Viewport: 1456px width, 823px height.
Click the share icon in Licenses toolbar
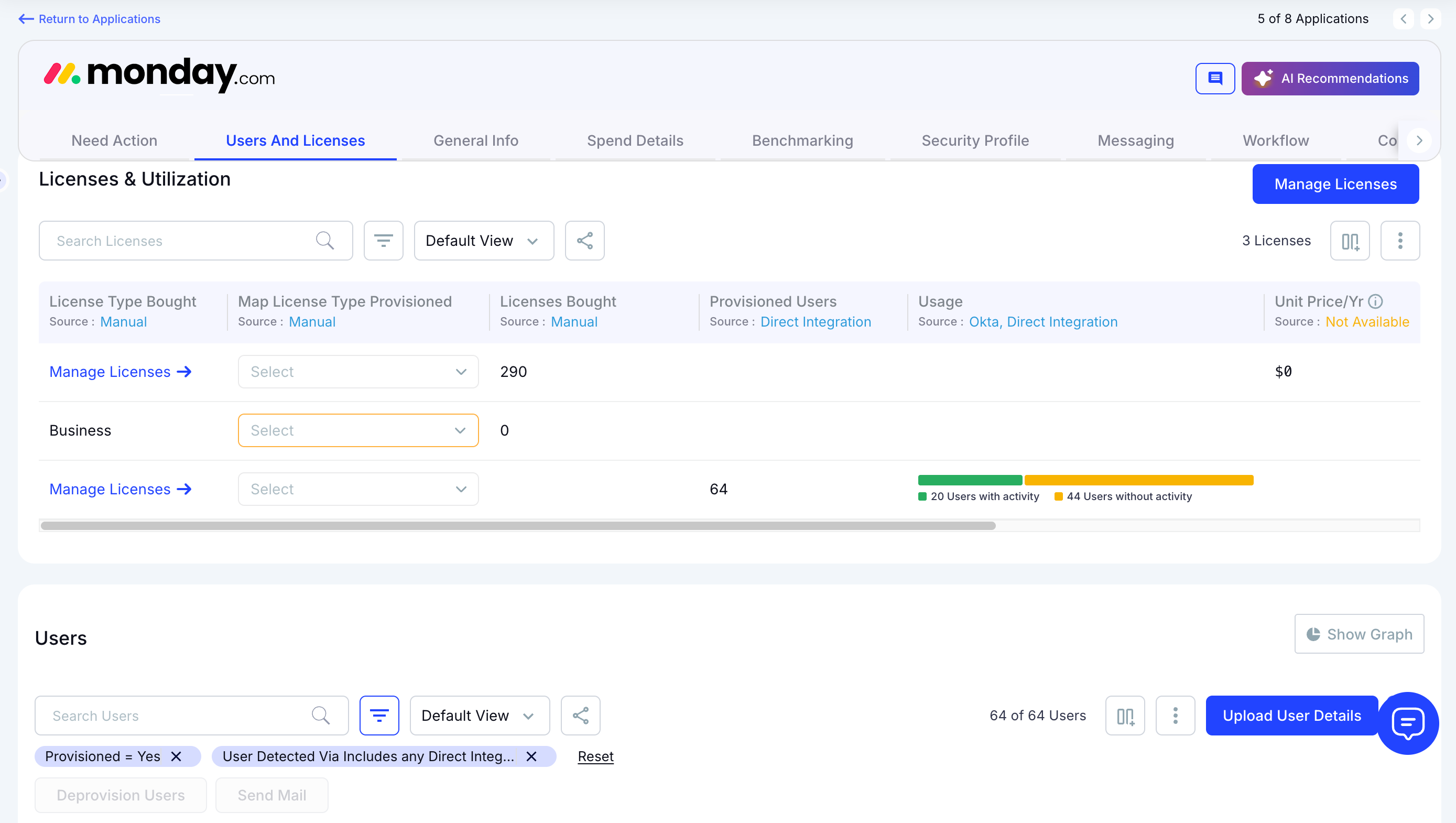[584, 241]
